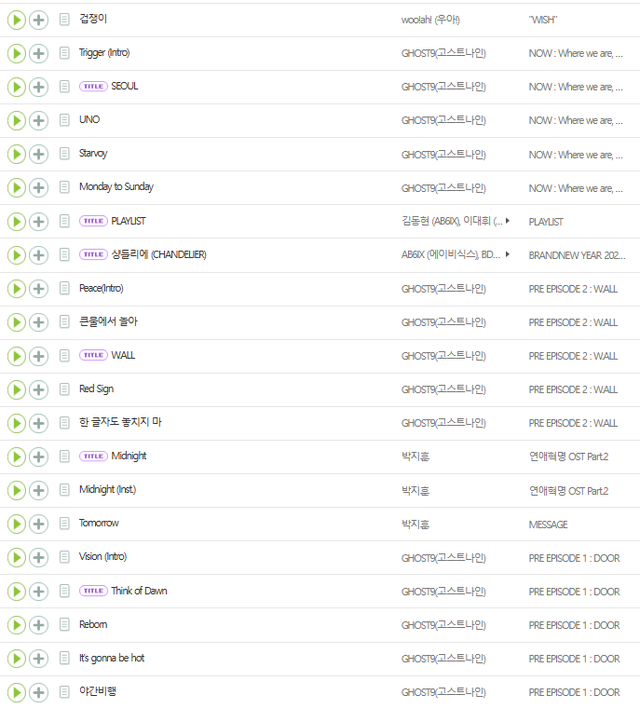Add Reborn with the plus icon

click(x=38, y=625)
